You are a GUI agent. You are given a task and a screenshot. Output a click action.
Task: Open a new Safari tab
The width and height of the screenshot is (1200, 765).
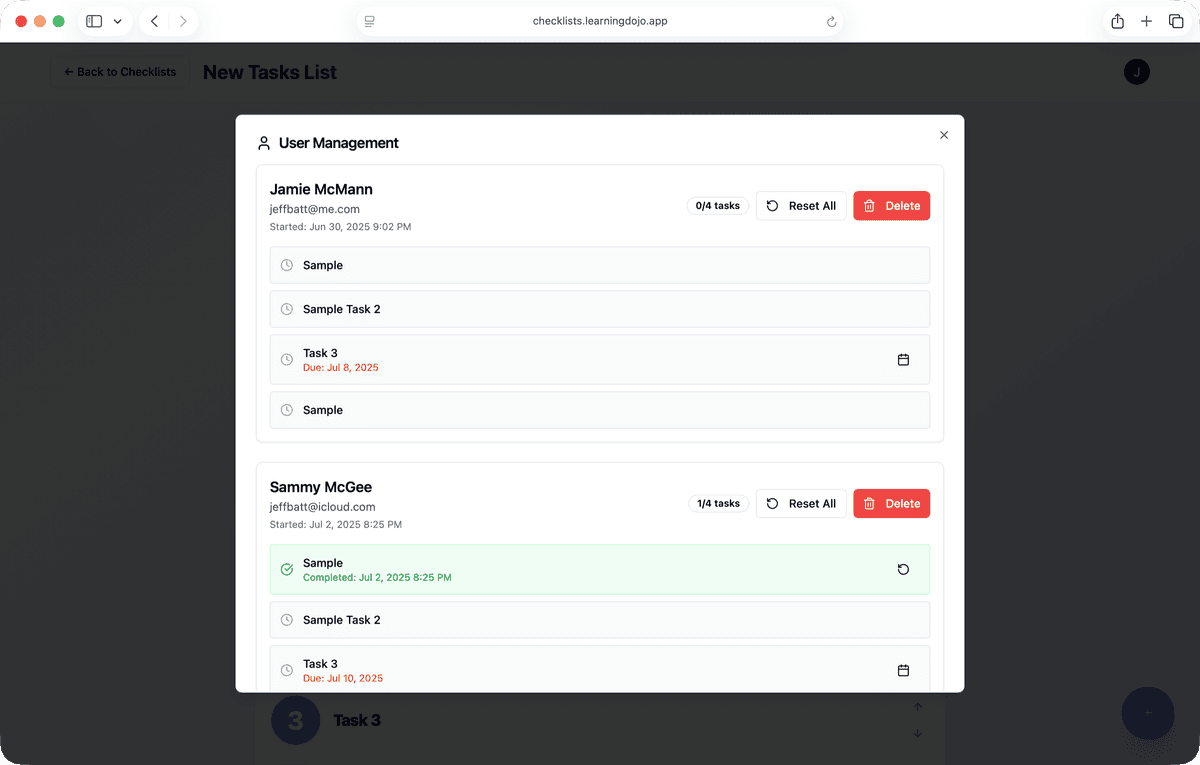coord(1147,21)
